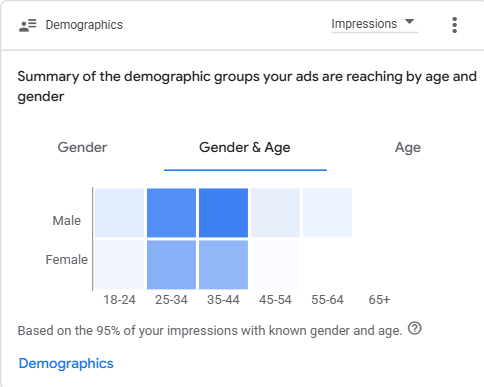Click the Male 35-44 heatmap cell

pyautogui.click(x=223, y=213)
